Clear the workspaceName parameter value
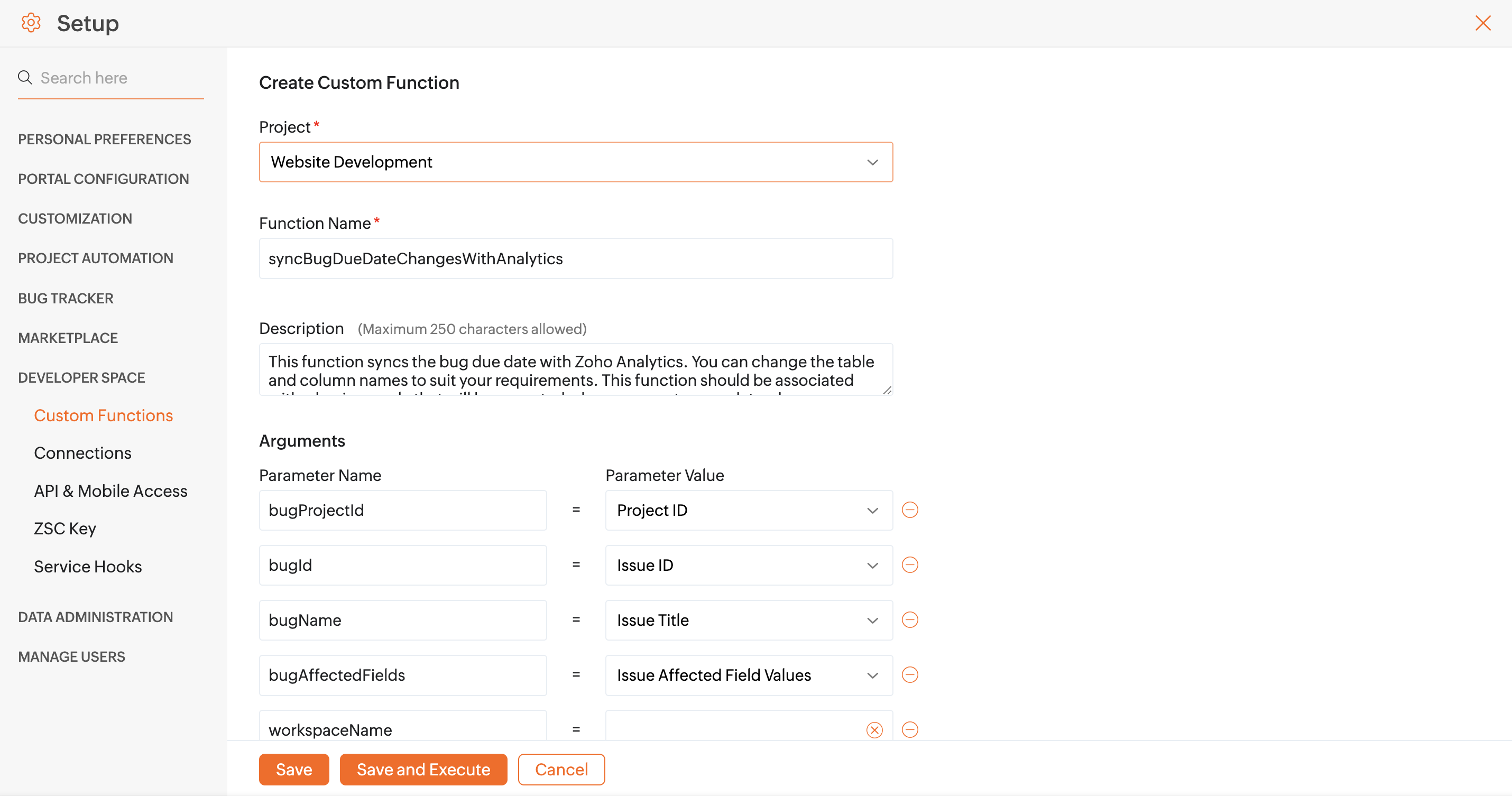 pos(874,729)
